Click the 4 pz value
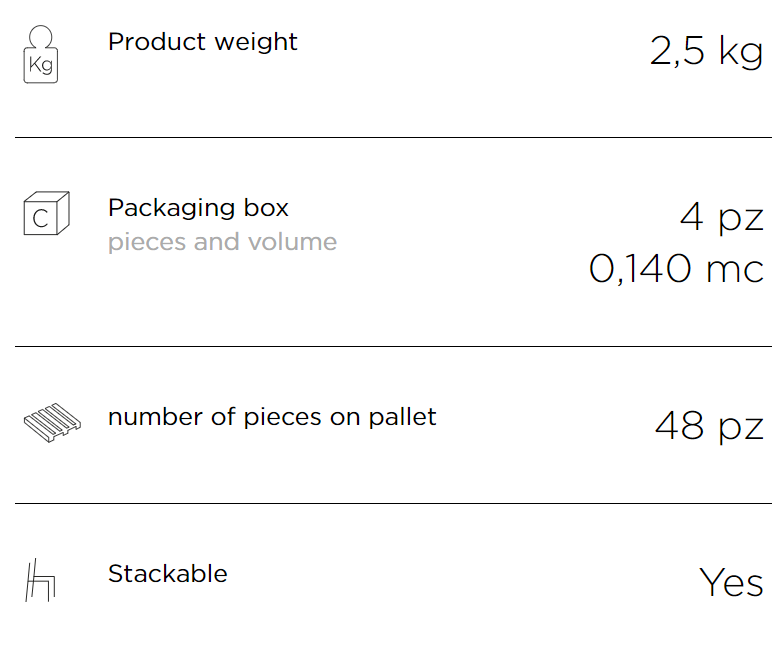 pos(722,218)
